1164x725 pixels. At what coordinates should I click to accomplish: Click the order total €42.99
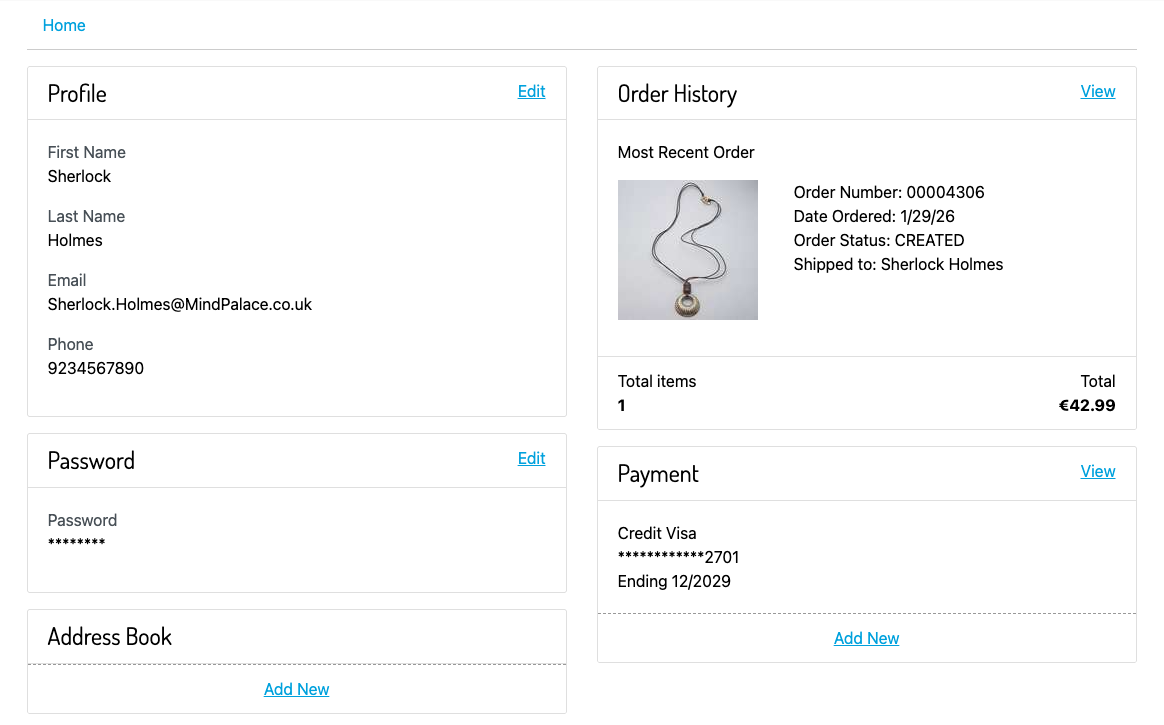[x=1087, y=405]
